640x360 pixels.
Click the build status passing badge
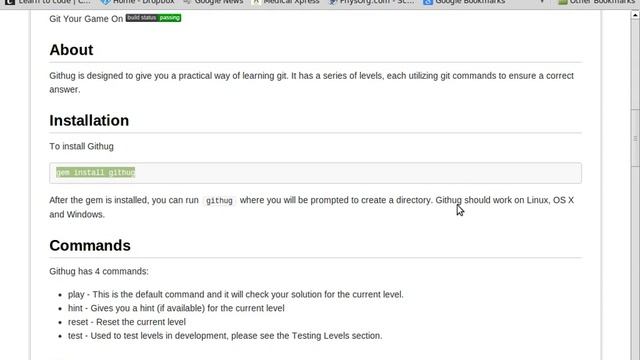coord(153,18)
